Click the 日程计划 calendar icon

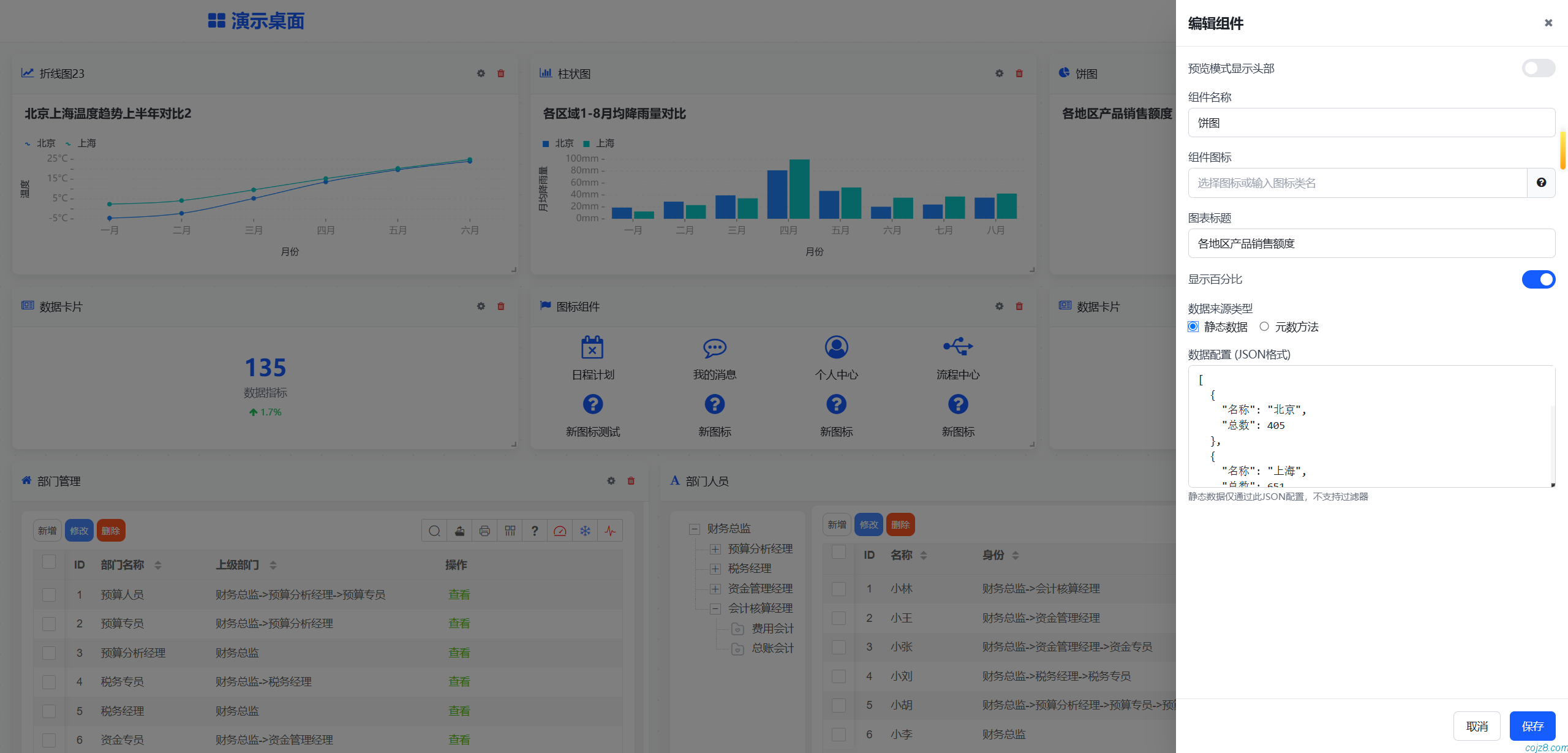click(592, 347)
